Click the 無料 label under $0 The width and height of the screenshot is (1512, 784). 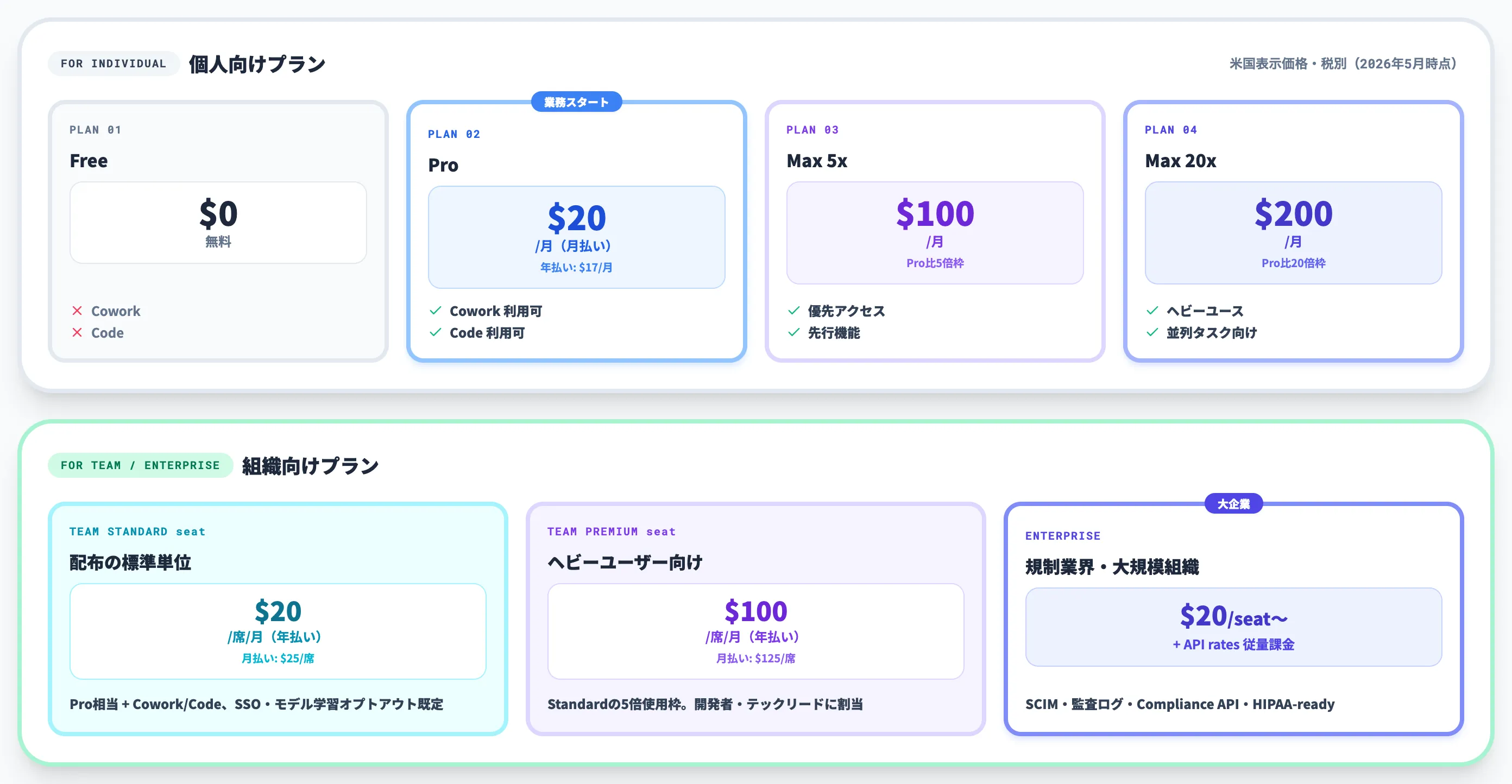[218, 242]
